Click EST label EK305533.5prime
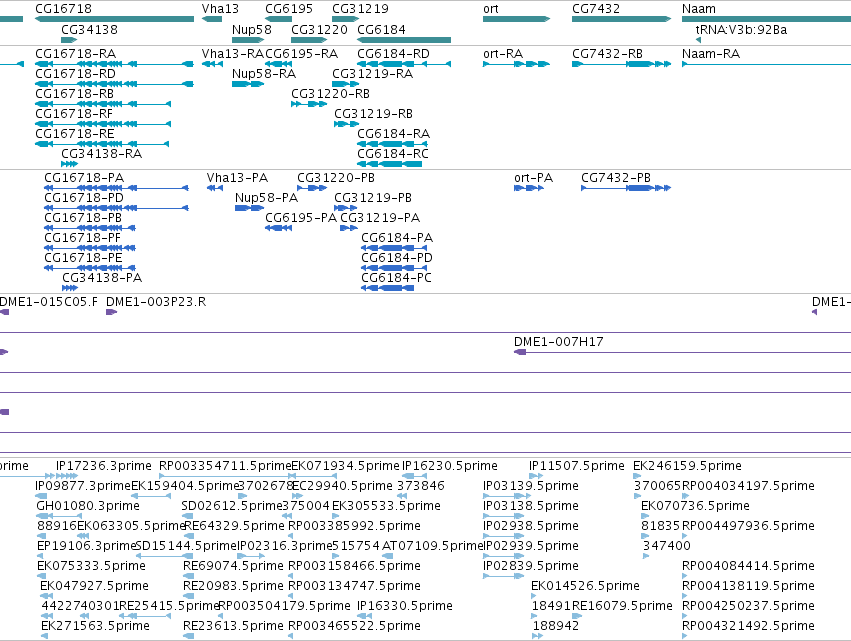 coord(386,506)
